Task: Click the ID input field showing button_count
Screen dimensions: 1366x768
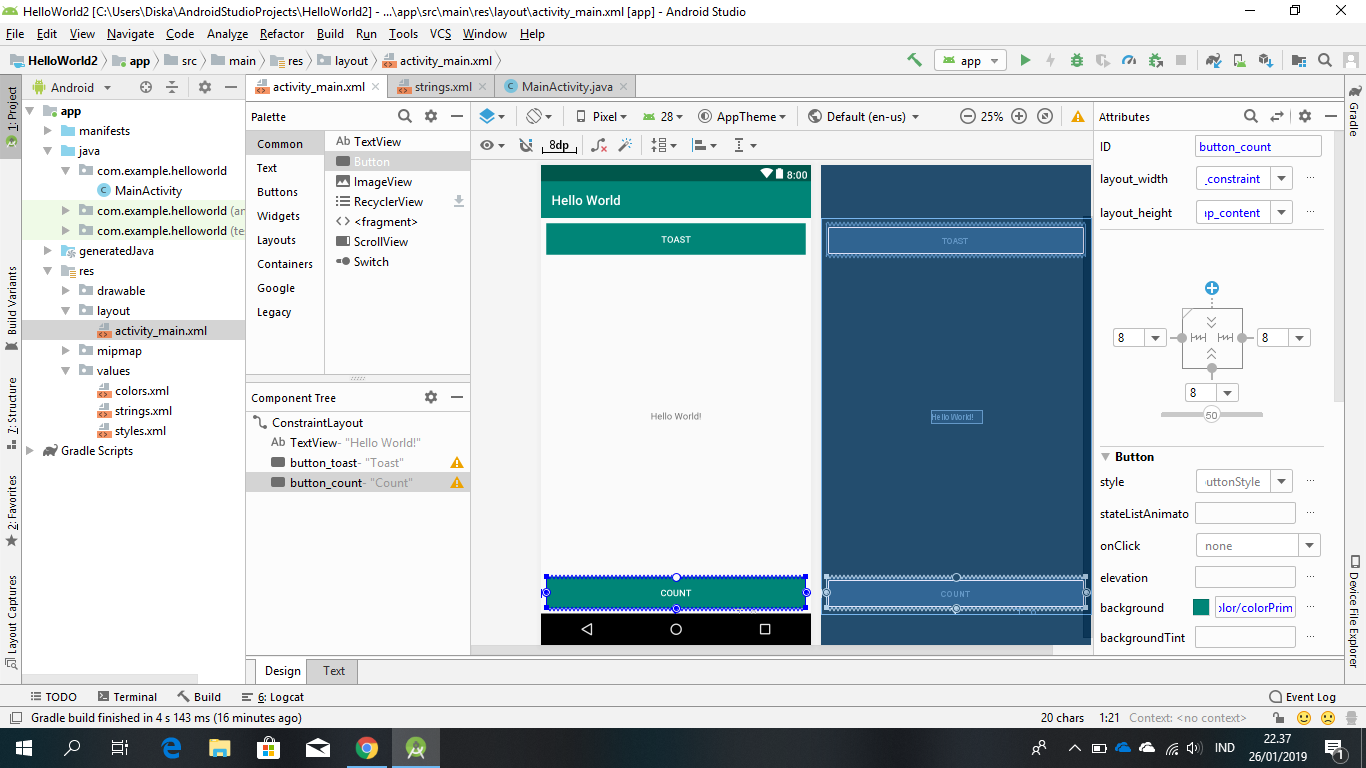Action: point(1257,146)
